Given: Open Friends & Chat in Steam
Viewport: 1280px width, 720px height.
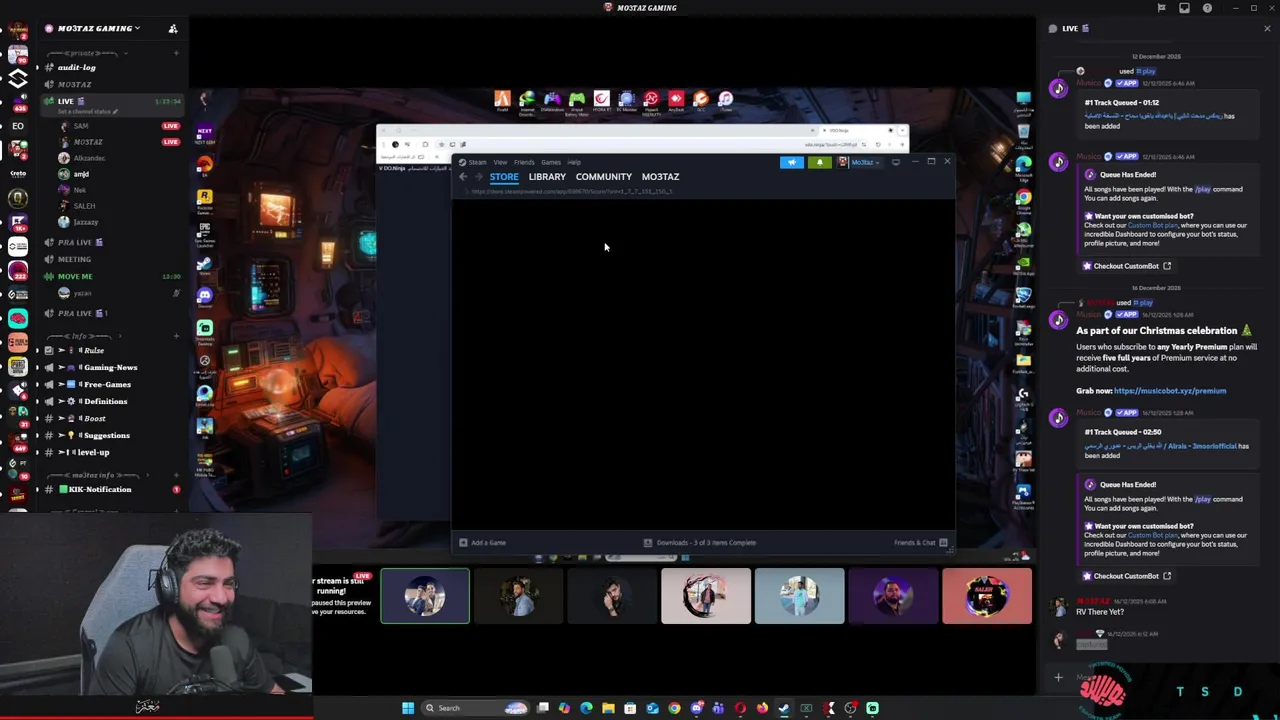Looking at the screenshot, I should (921, 543).
